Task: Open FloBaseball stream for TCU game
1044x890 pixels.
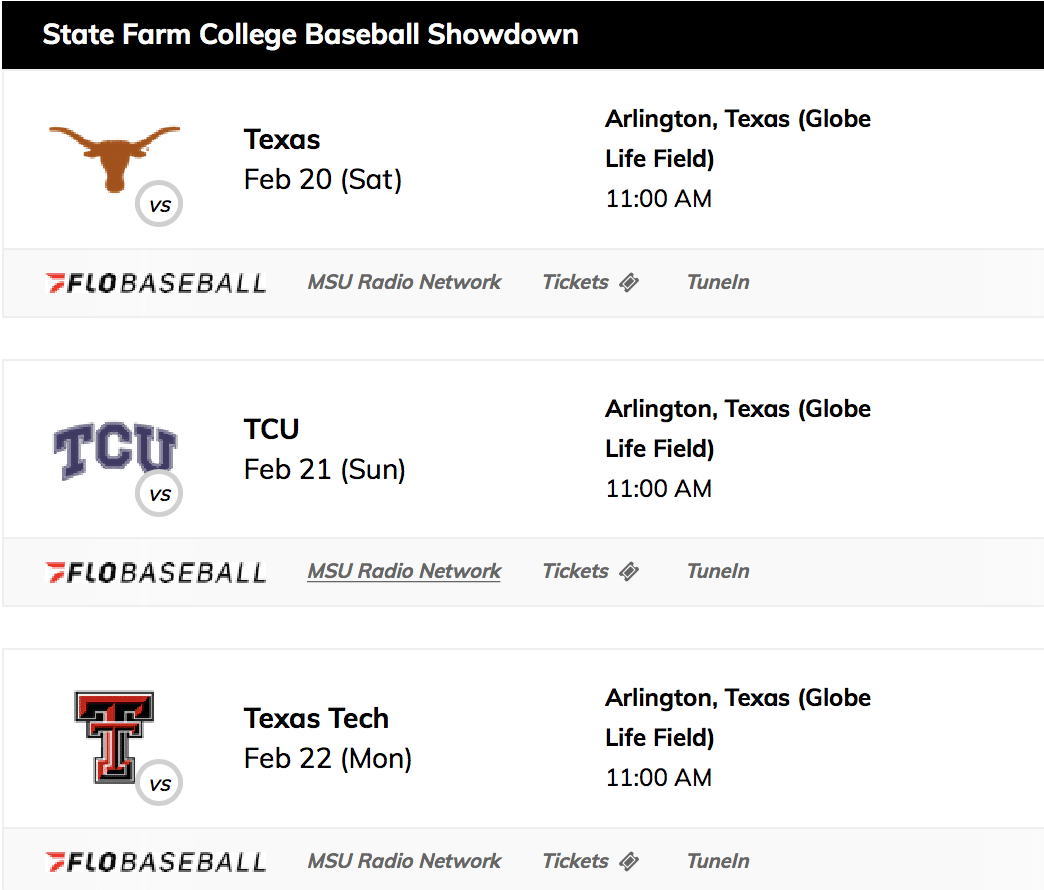Action: pos(156,572)
